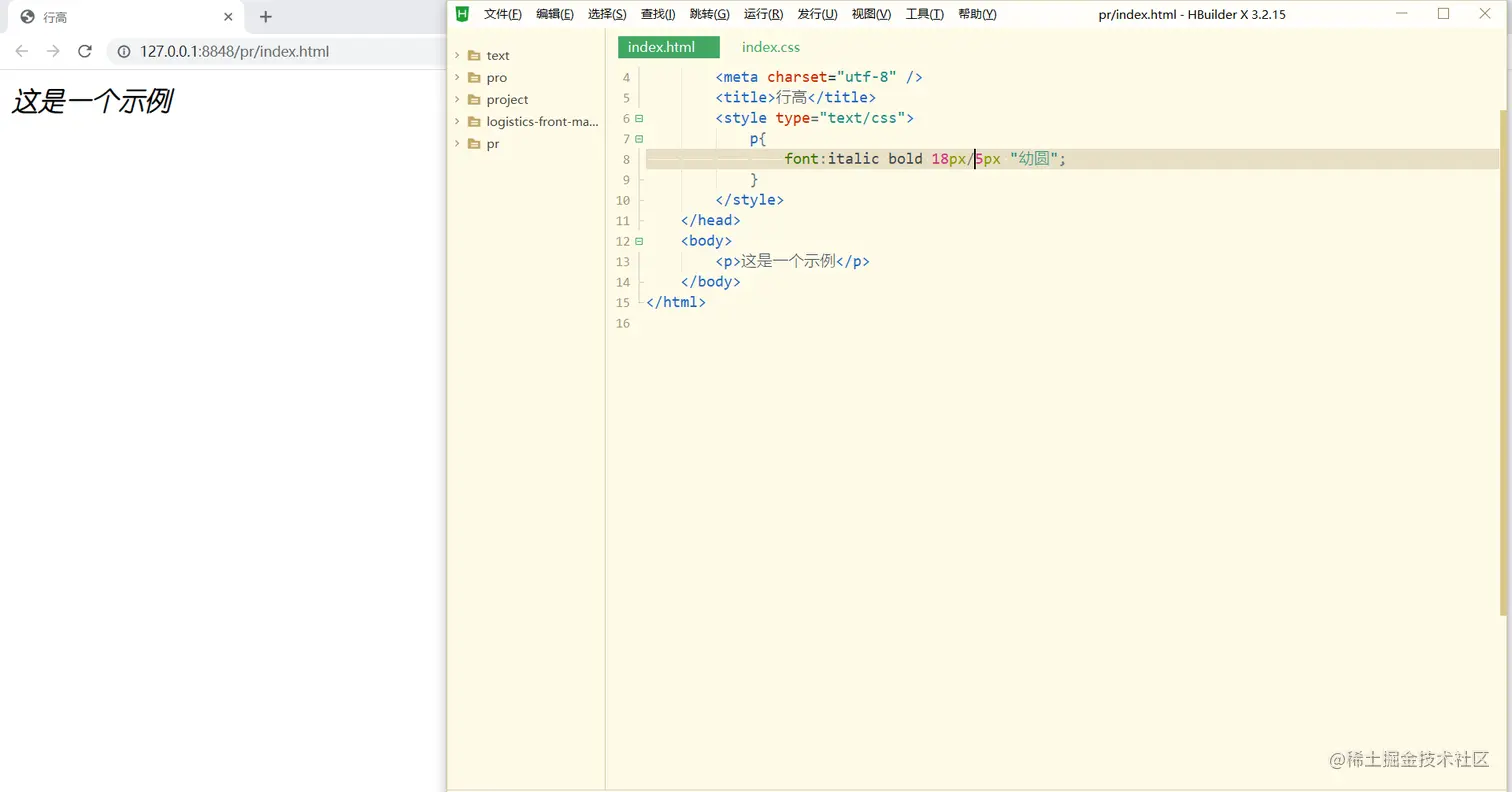
Task: Open the 发行(U) menu
Action: tap(817, 14)
